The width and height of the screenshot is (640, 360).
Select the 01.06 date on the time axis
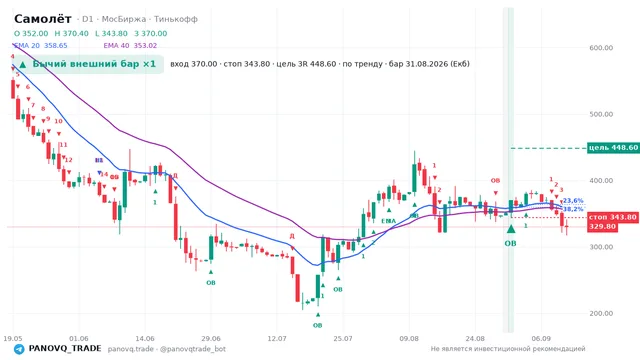point(79,338)
